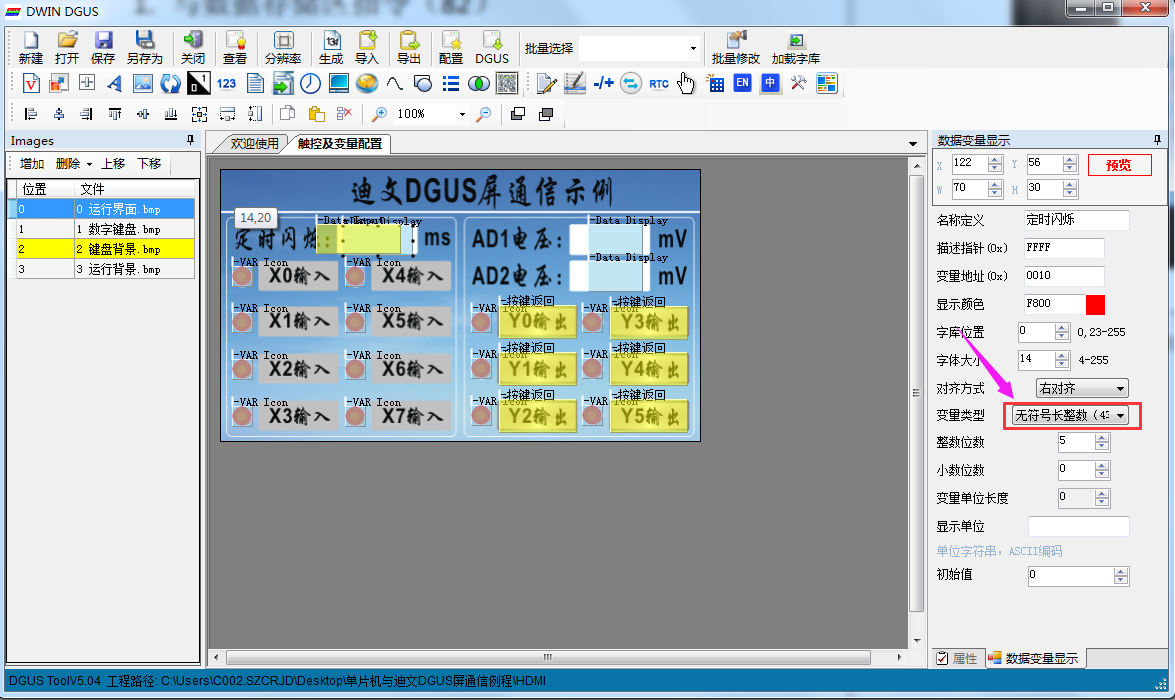Click the 新建 (New) toolbar icon
The image size is (1175, 700).
[x=31, y=48]
